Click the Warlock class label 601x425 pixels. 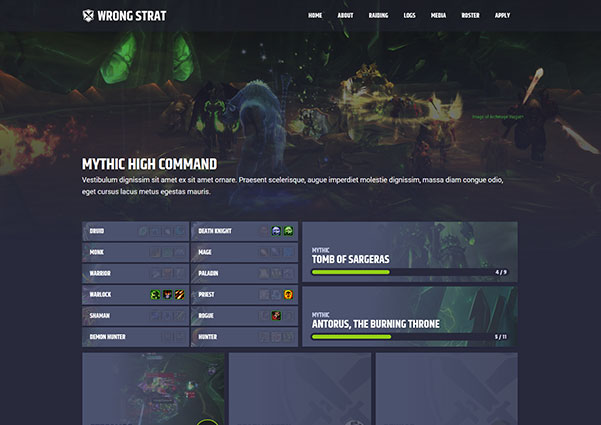click(x=100, y=294)
